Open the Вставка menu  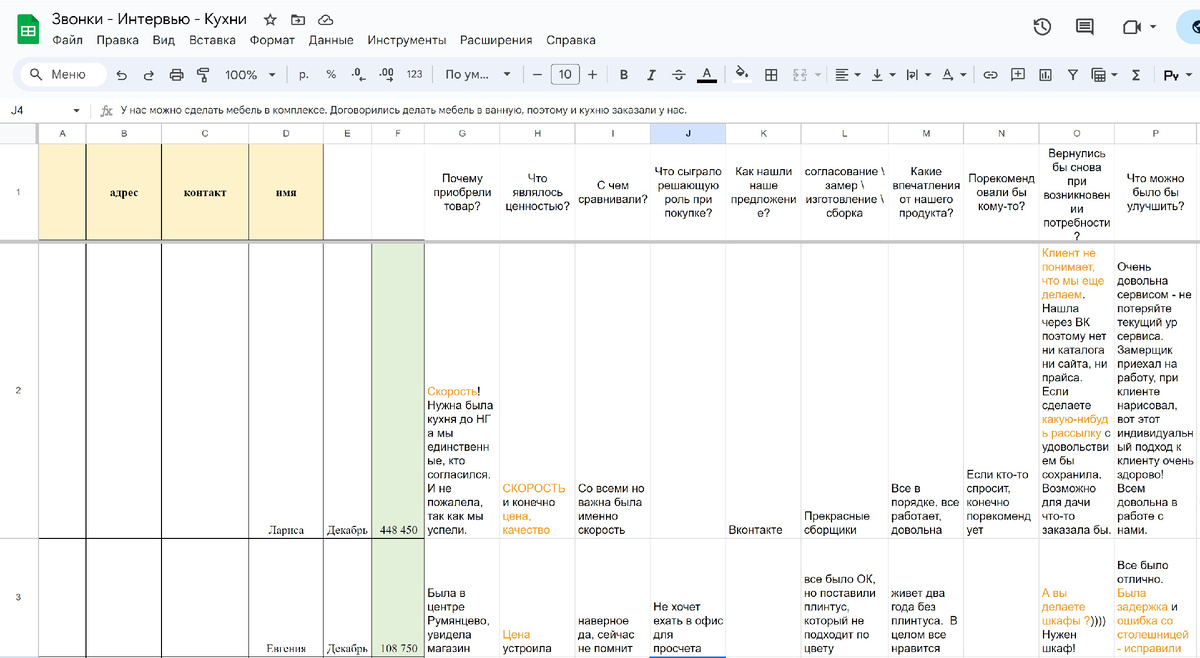[212, 41]
